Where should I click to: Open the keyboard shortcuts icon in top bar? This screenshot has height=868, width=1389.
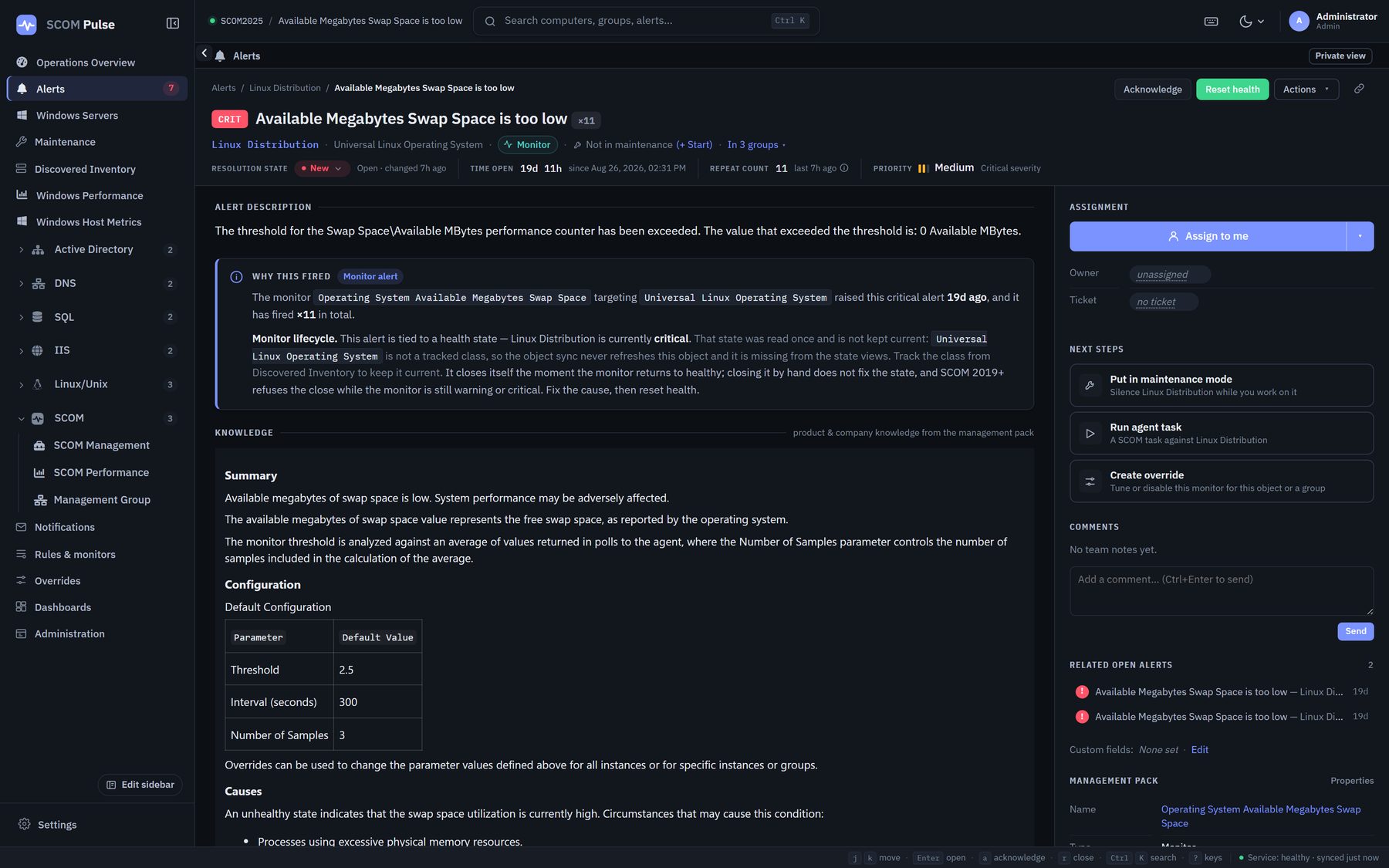pos(1211,22)
